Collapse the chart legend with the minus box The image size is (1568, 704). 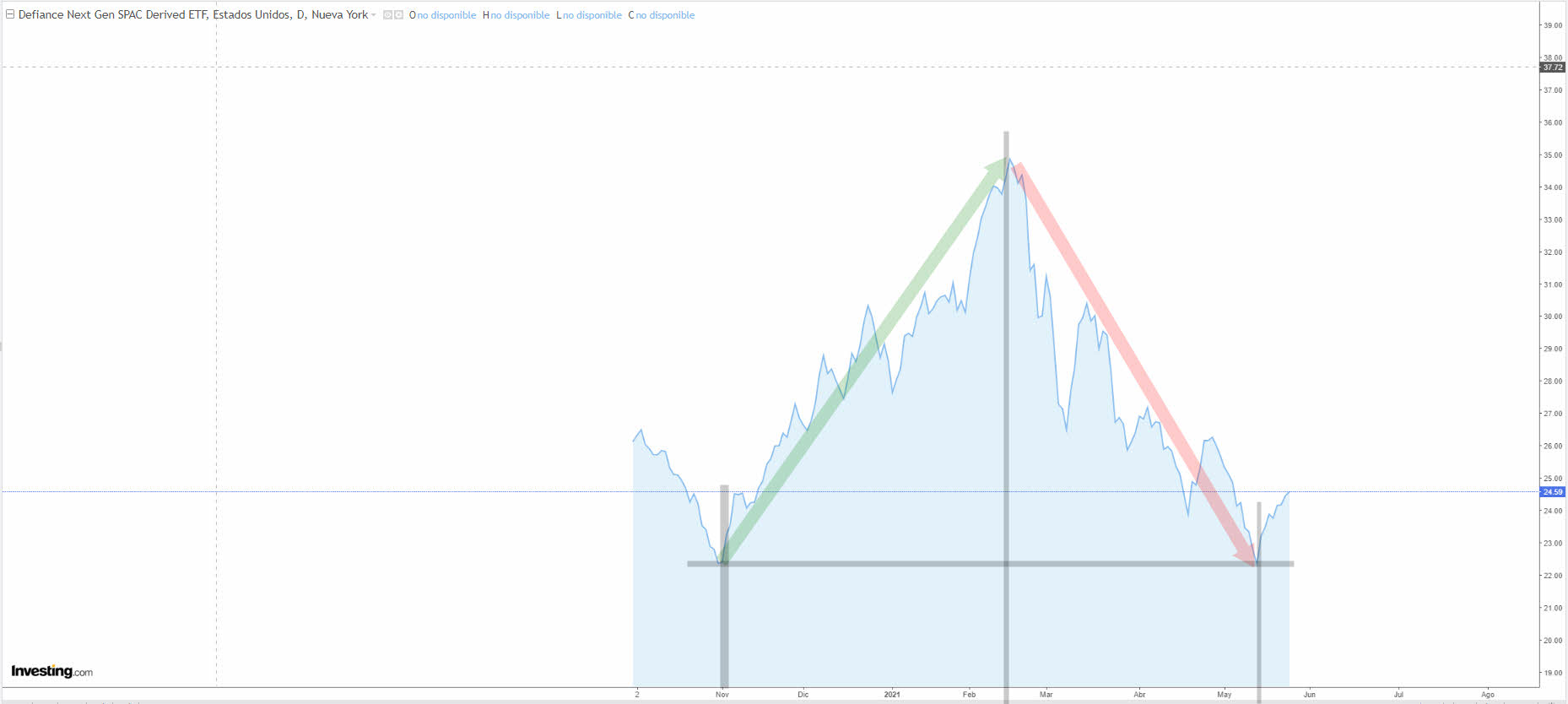click(x=10, y=14)
